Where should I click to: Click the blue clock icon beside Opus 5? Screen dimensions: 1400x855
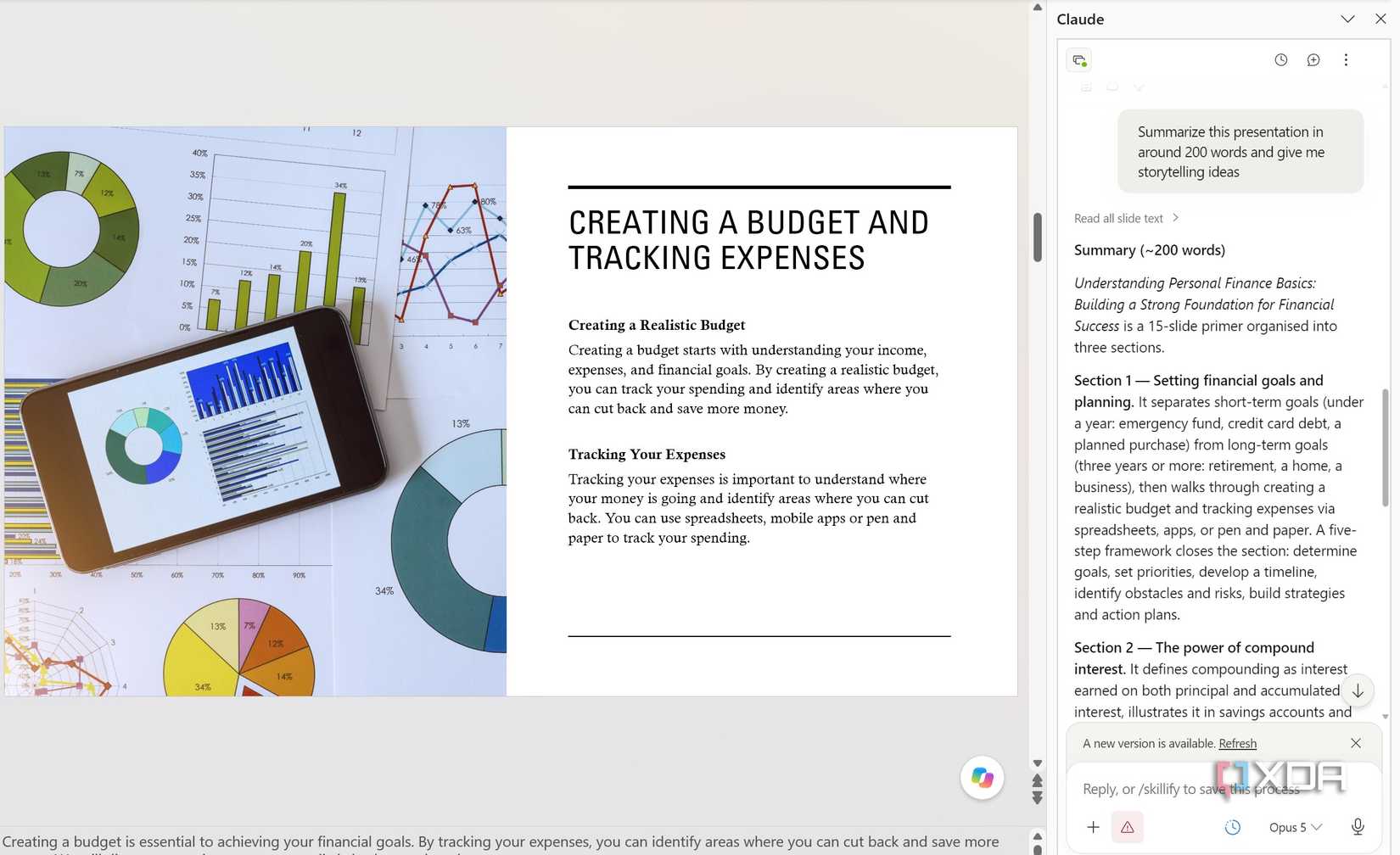click(x=1232, y=827)
